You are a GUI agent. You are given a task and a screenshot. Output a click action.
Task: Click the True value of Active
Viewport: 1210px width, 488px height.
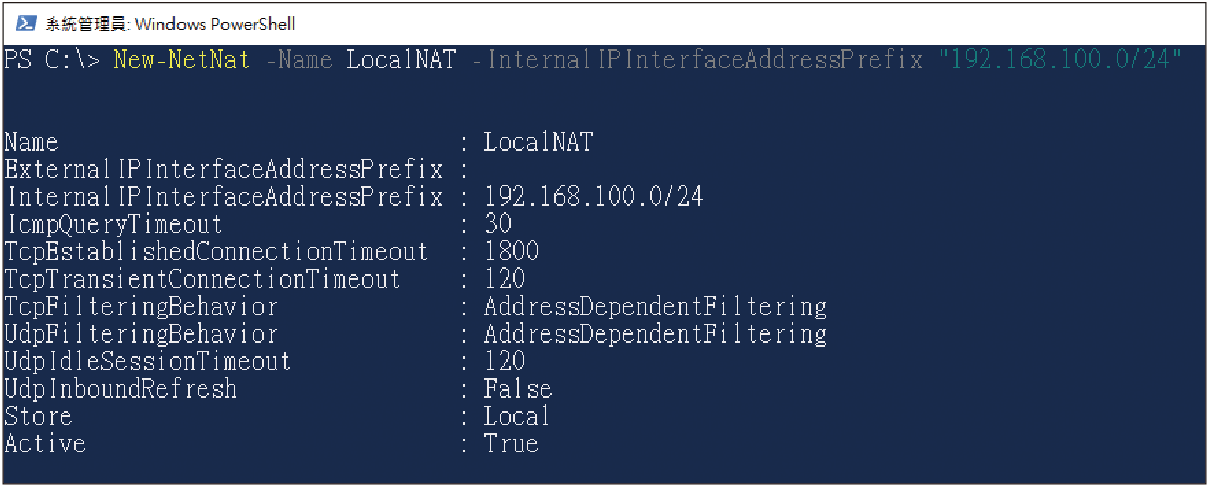[511, 442]
